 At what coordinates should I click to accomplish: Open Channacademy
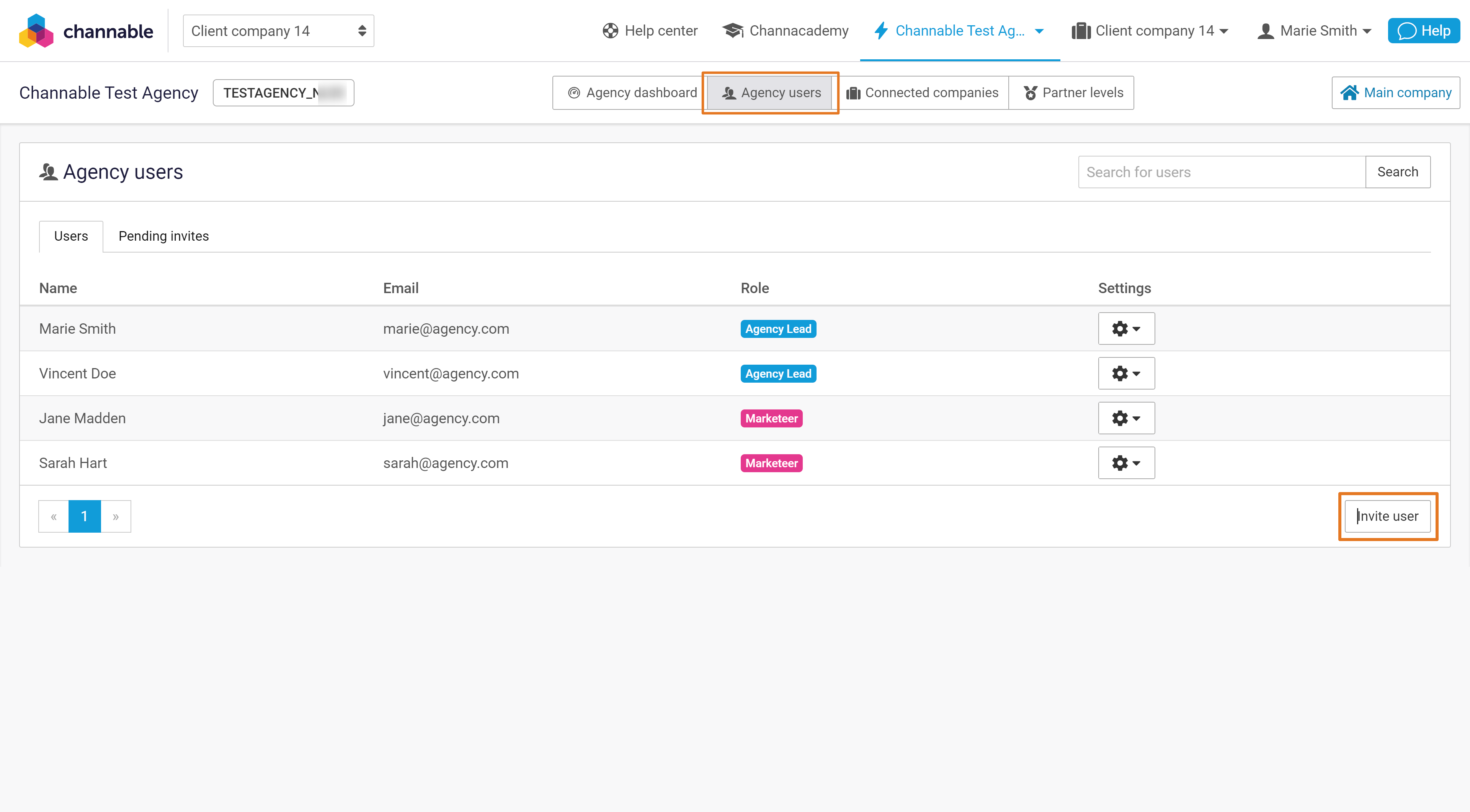point(785,31)
